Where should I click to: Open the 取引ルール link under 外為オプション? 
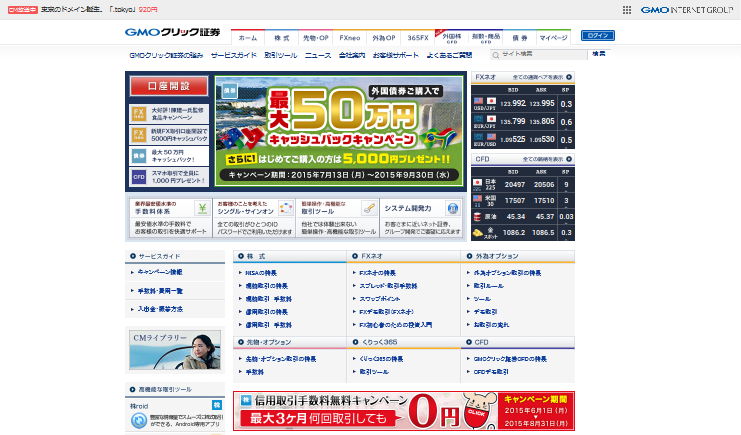[489, 286]
